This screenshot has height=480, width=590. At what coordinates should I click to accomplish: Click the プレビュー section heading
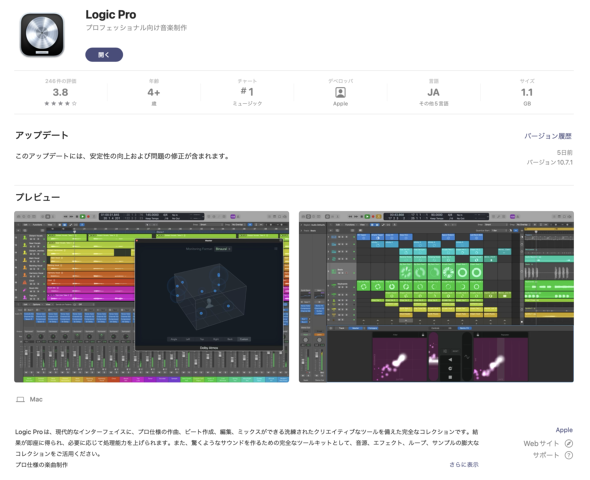point(38,197)
